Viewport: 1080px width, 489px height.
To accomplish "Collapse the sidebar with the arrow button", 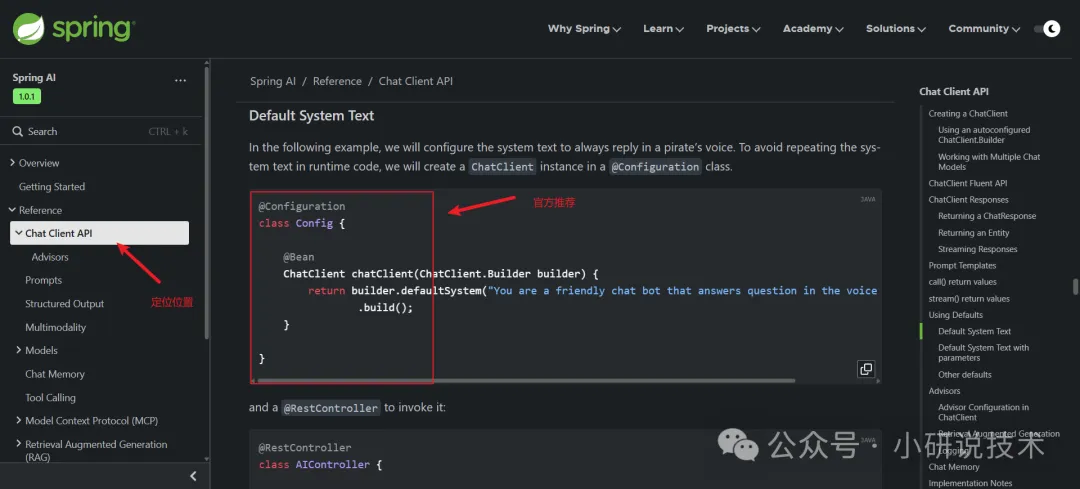I will [x=194, y=476].
